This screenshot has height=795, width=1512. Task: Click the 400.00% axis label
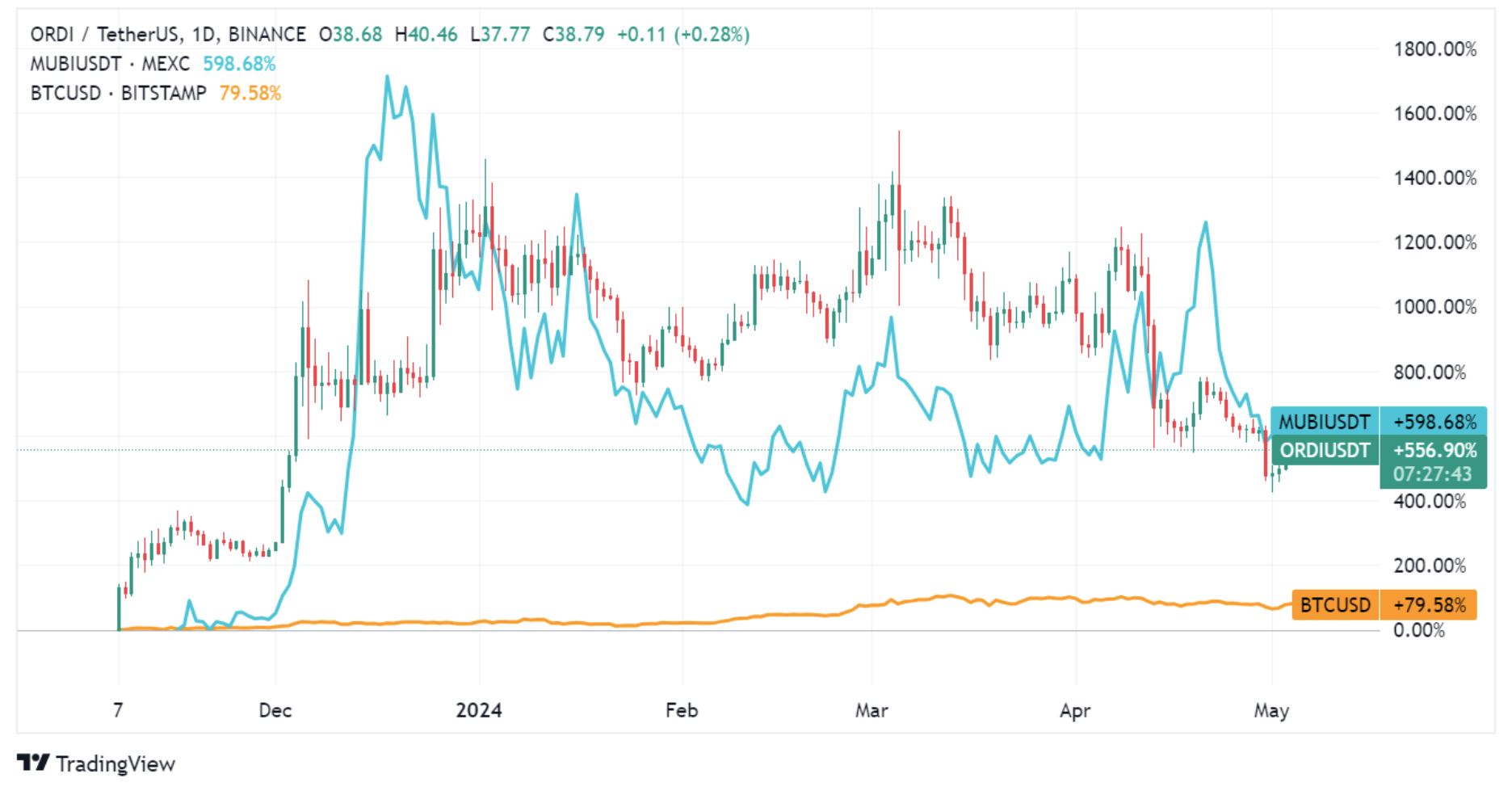(x=1430, y=502)
